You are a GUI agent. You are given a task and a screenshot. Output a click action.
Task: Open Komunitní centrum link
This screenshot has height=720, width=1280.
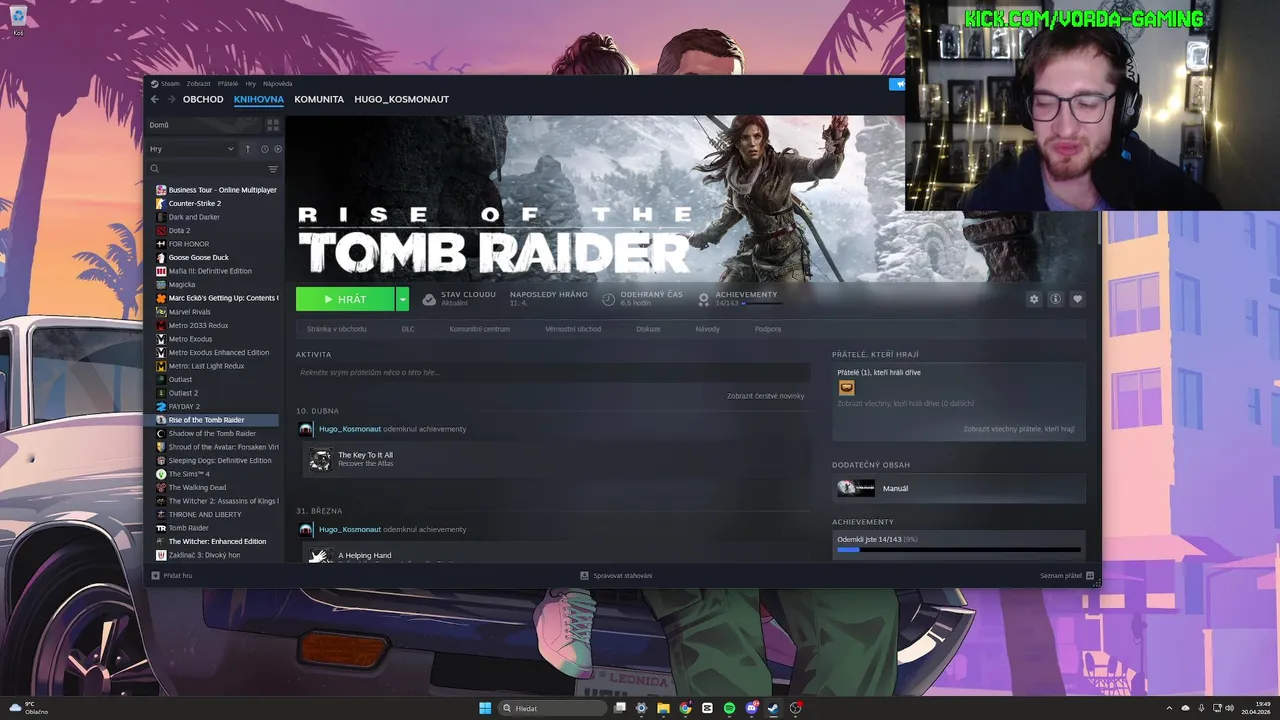pos(480,329)
